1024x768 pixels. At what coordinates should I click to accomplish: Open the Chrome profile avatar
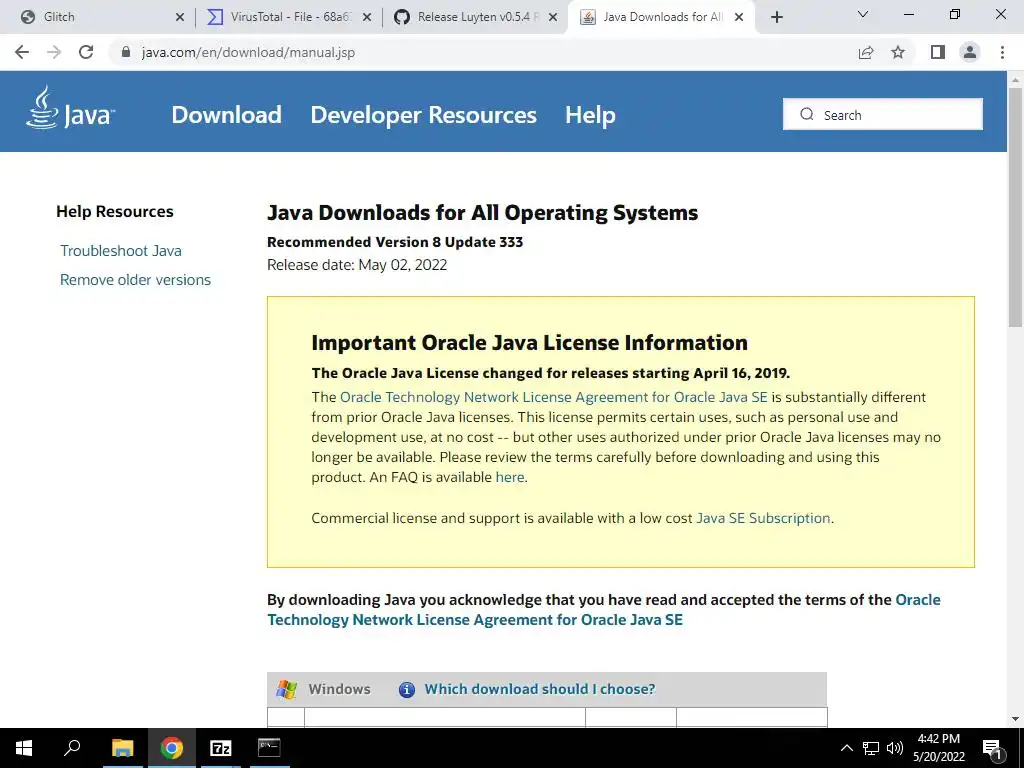click(x=970, y=52)
